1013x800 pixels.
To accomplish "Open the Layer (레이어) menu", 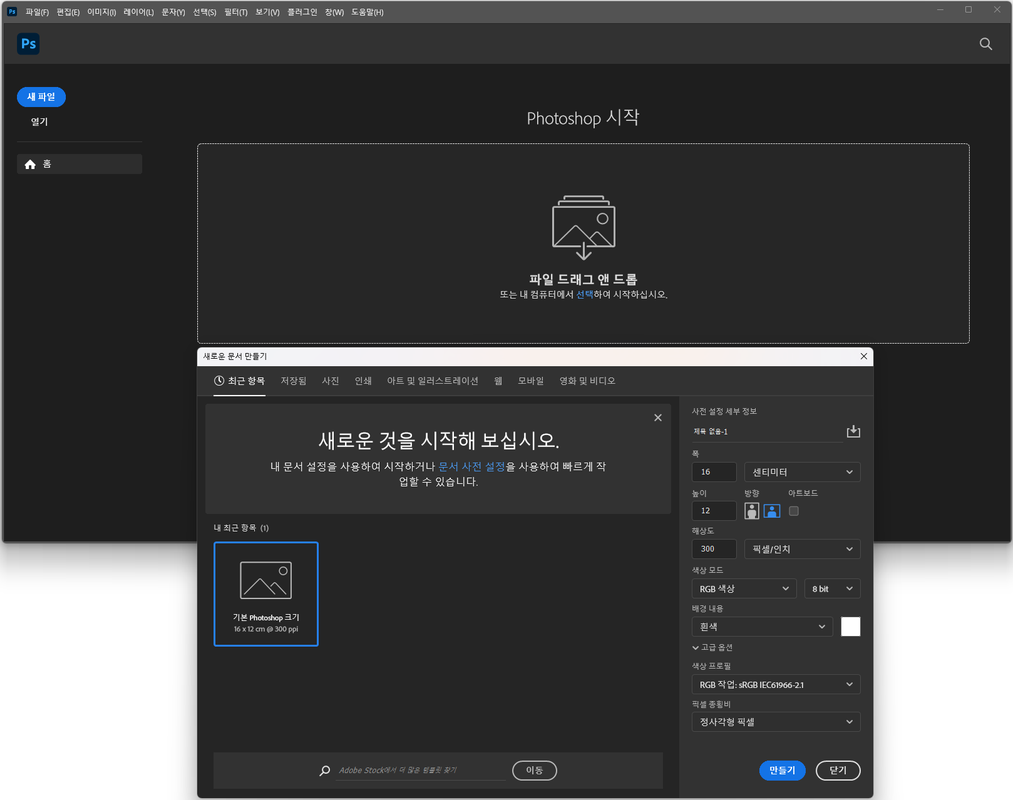I will [138, 12].
